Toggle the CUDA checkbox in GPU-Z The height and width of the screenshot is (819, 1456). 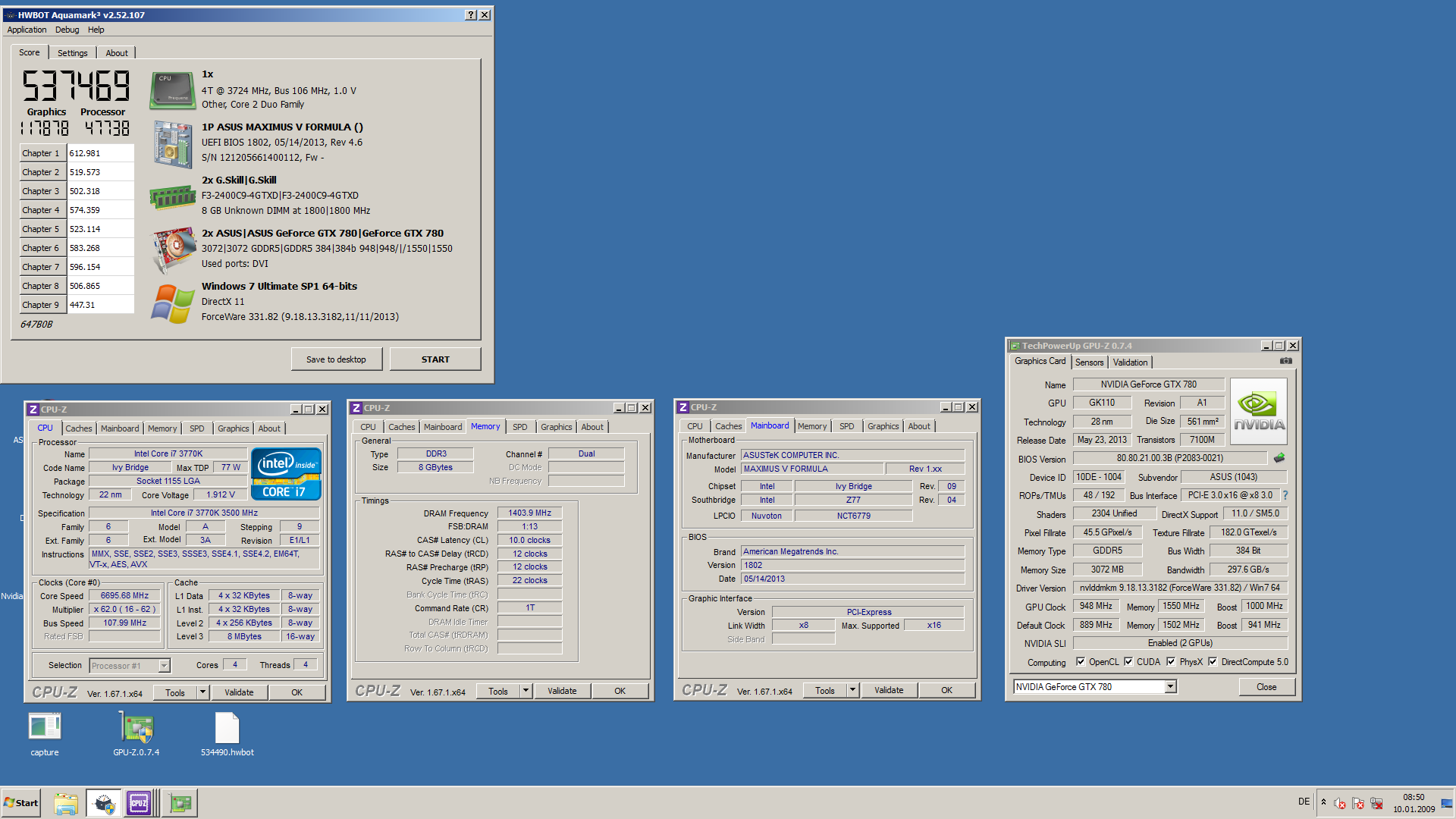(x=1128, y=662)
